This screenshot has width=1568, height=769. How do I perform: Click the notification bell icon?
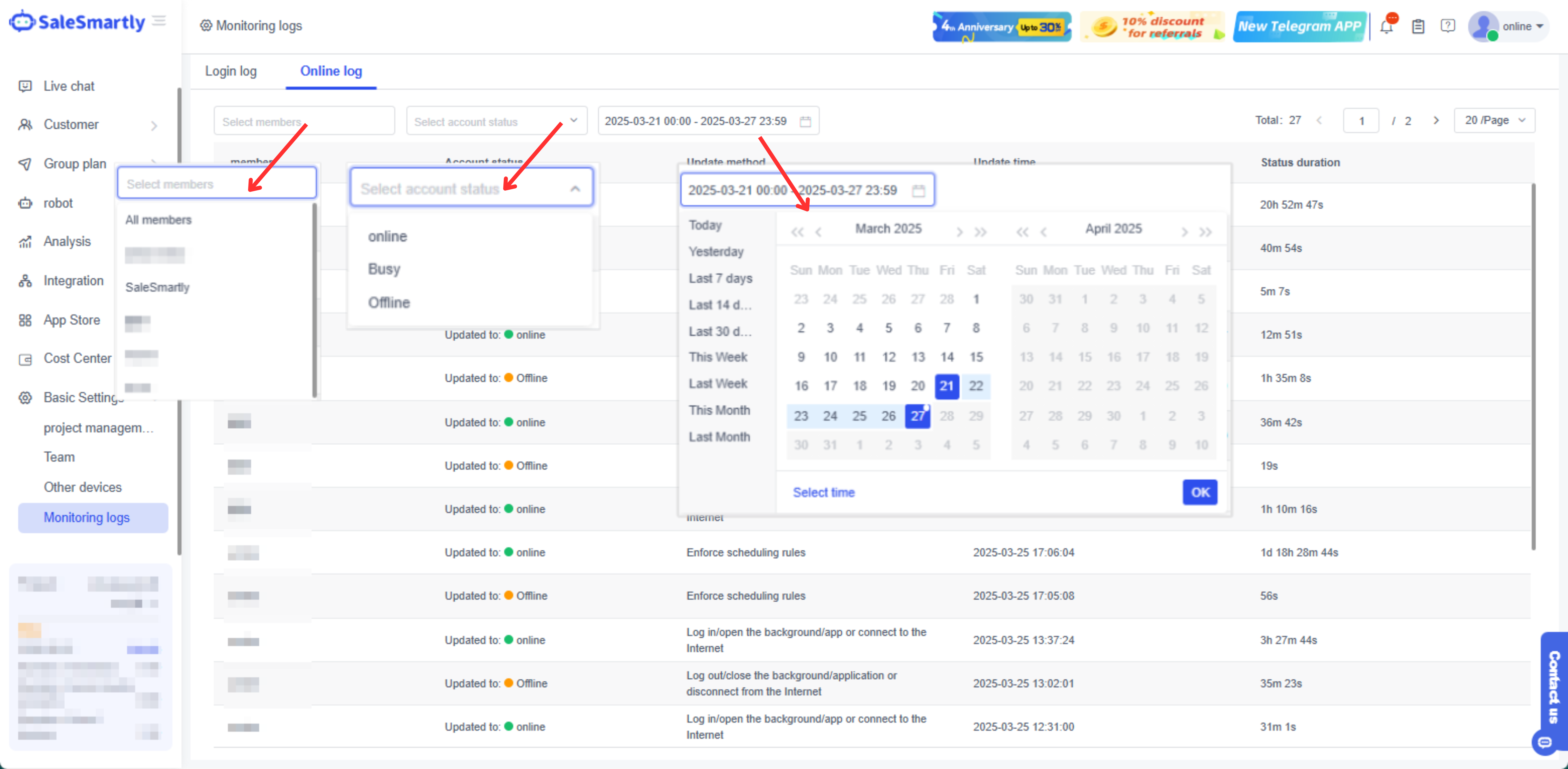pos(1386,27)
